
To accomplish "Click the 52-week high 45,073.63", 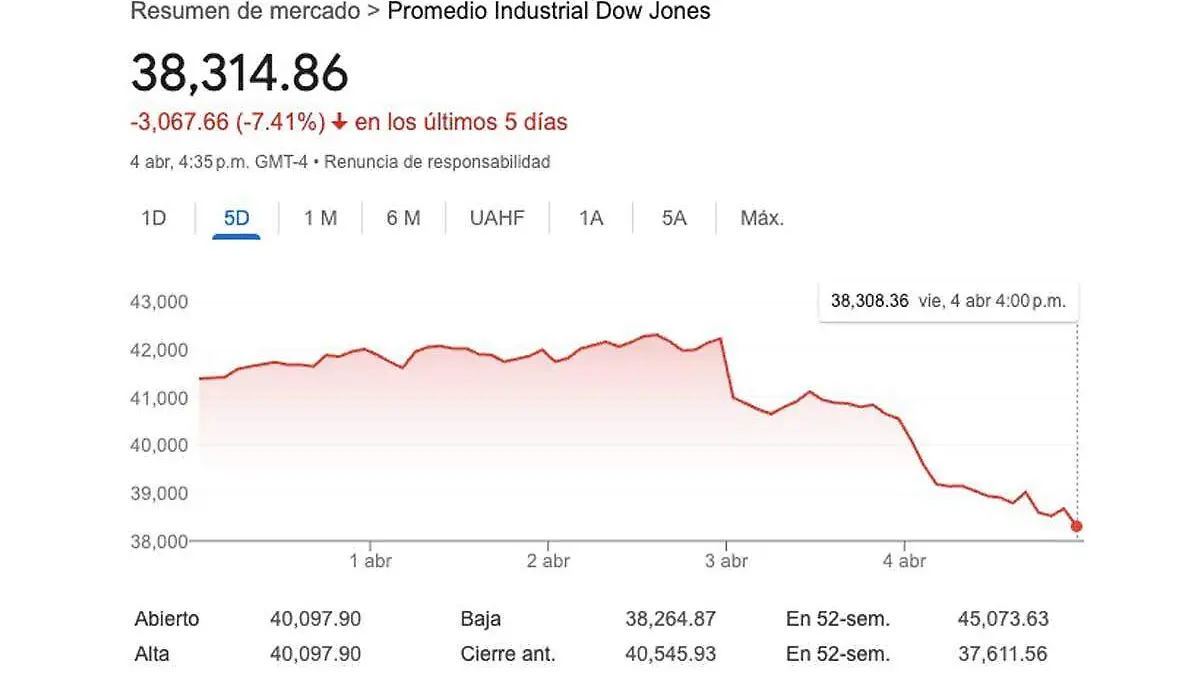I will (1002, 619).
